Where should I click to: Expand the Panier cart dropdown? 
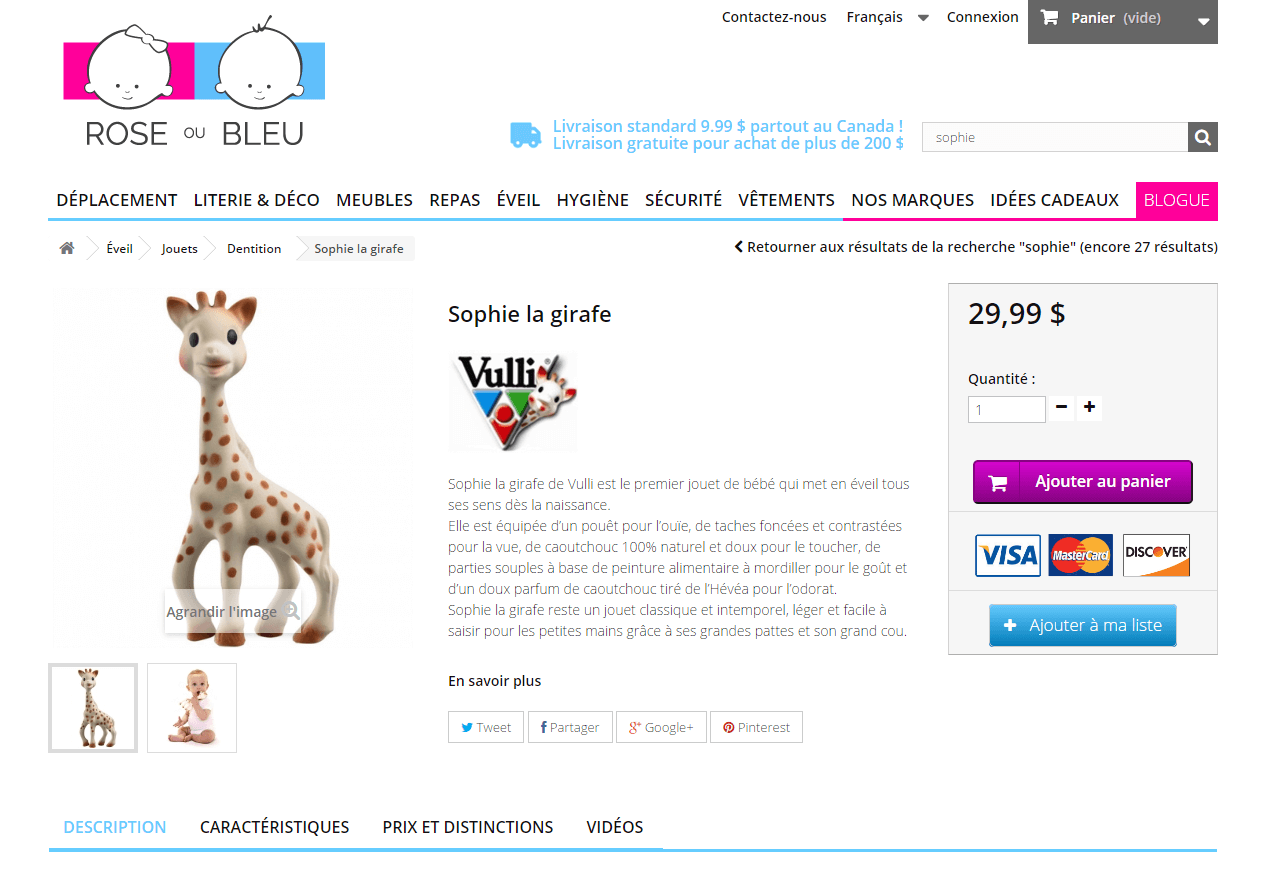click(x=1123, y=21)
